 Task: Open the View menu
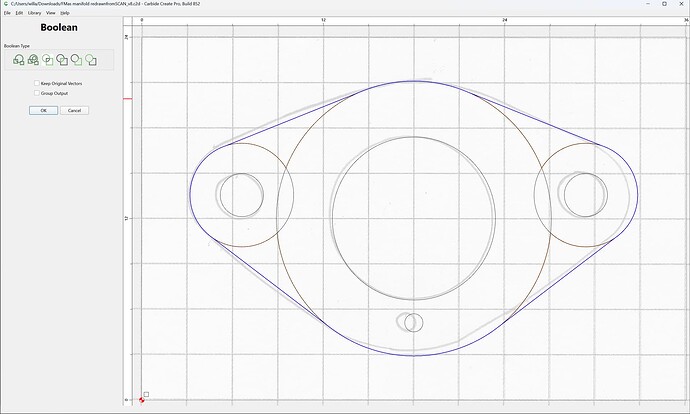point(51,13)
